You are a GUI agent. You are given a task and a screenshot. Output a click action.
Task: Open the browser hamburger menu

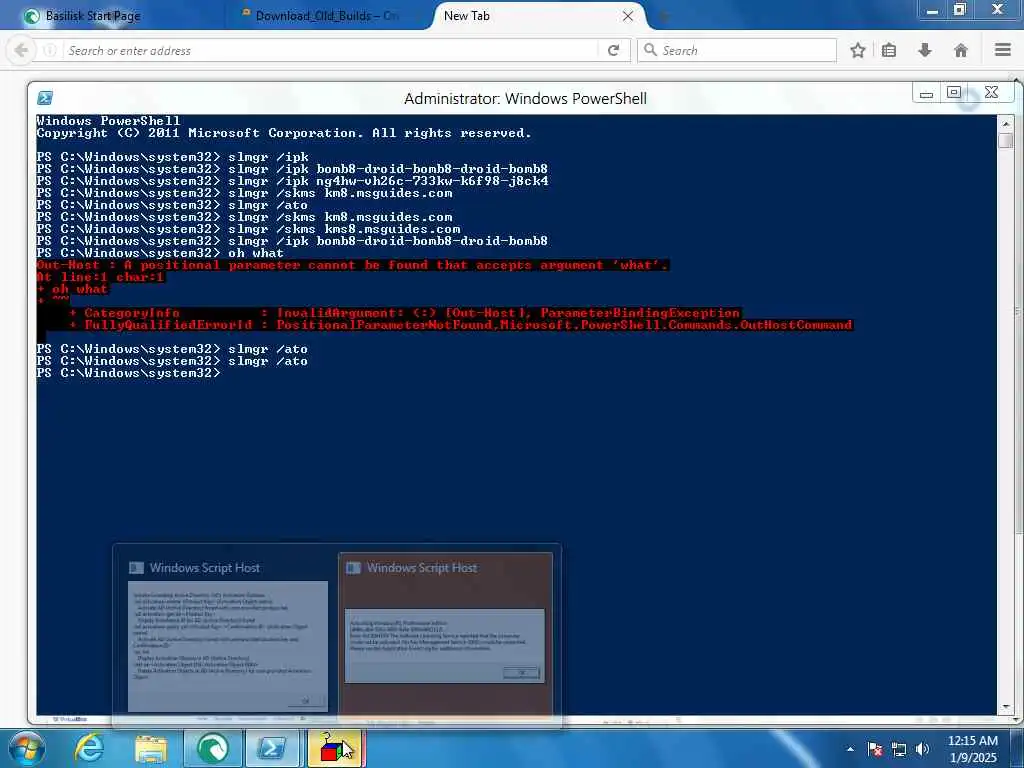point(1003,50)
